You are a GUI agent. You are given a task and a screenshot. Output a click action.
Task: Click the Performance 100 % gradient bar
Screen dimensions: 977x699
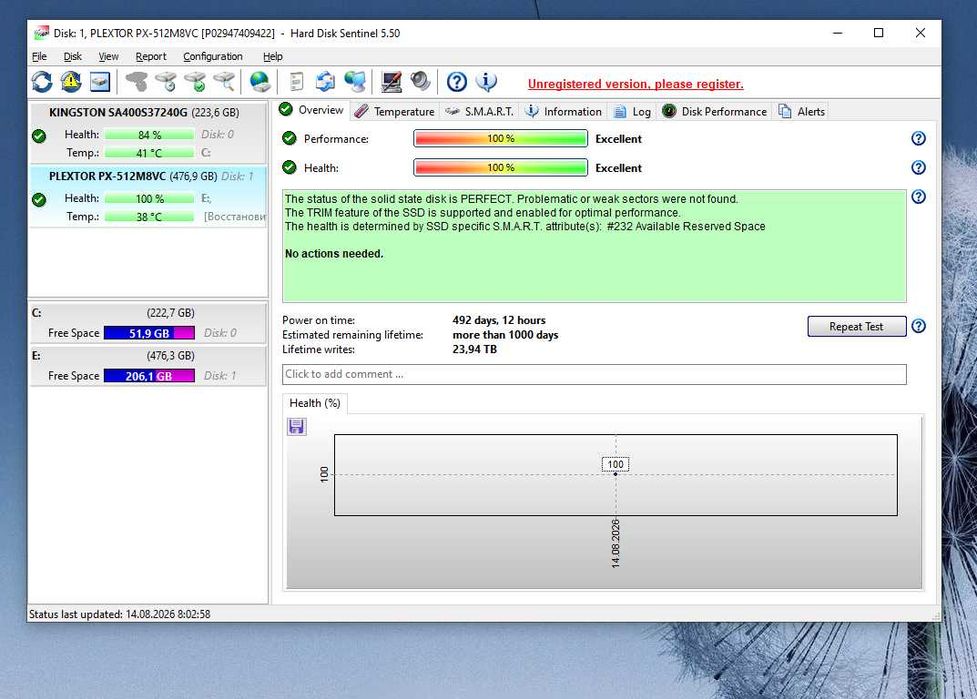coord(500,138)
